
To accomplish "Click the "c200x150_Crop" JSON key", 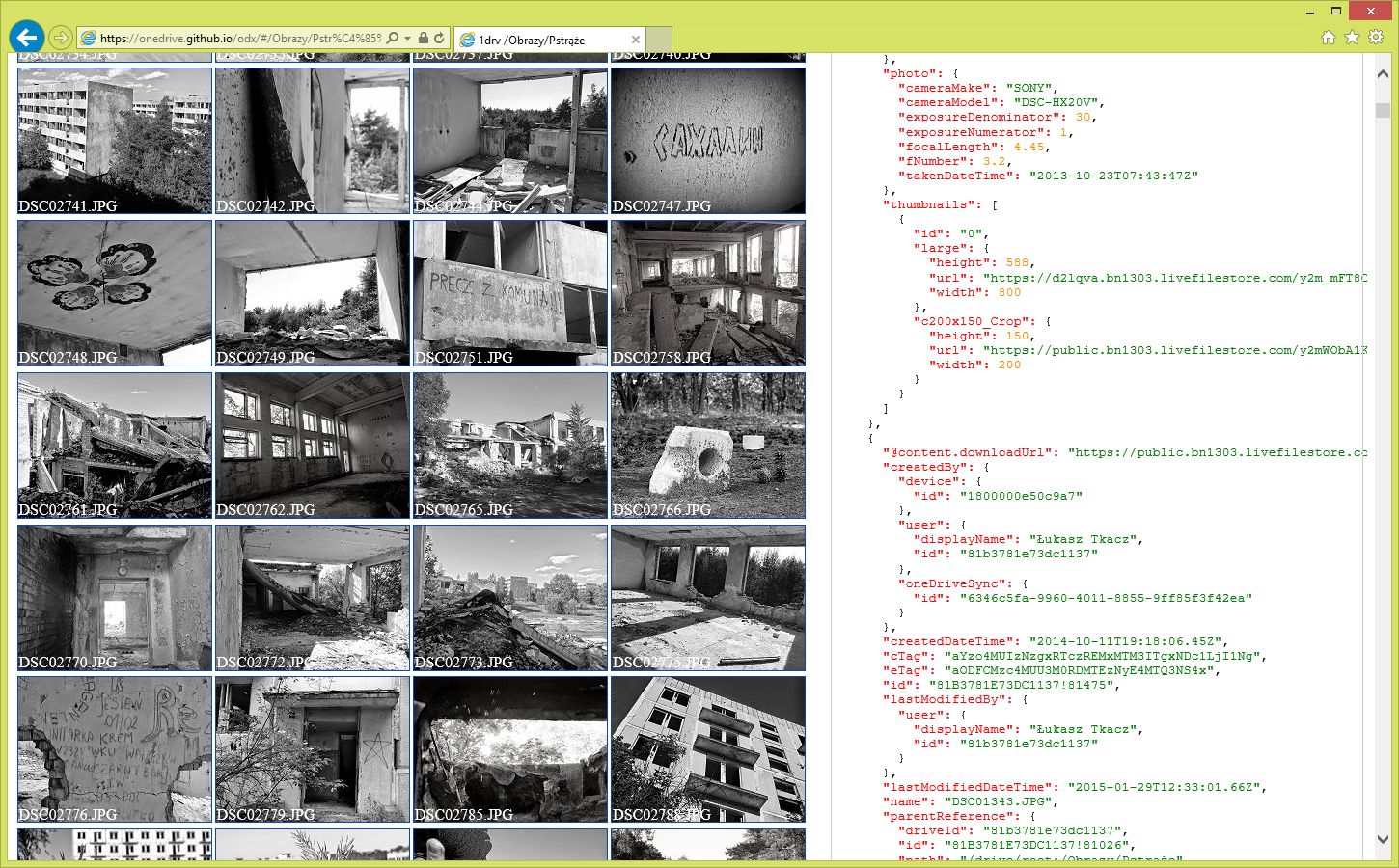I will pos(973,321).
